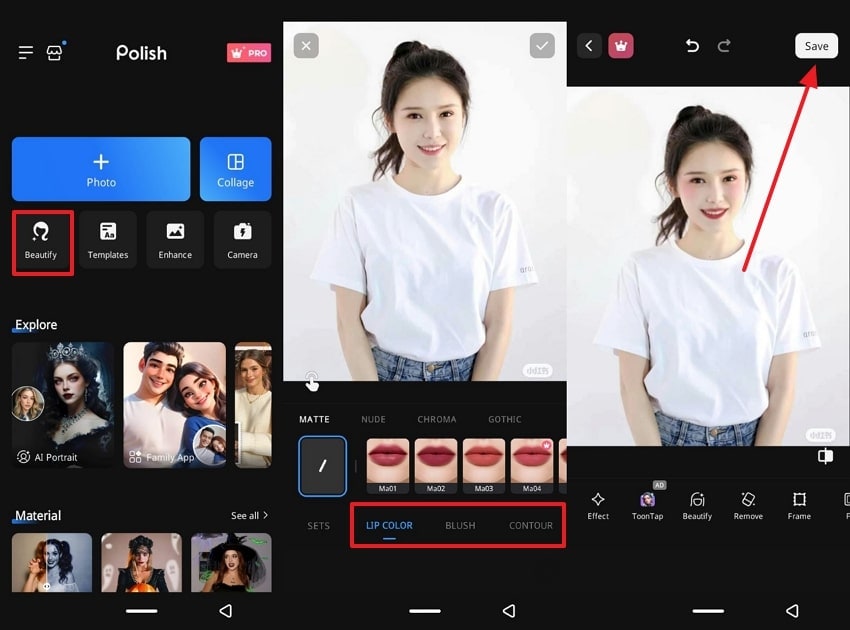This screenshot has width=850, height=630.
Task: Open the BLUSH tab
Action: [462, 525]
